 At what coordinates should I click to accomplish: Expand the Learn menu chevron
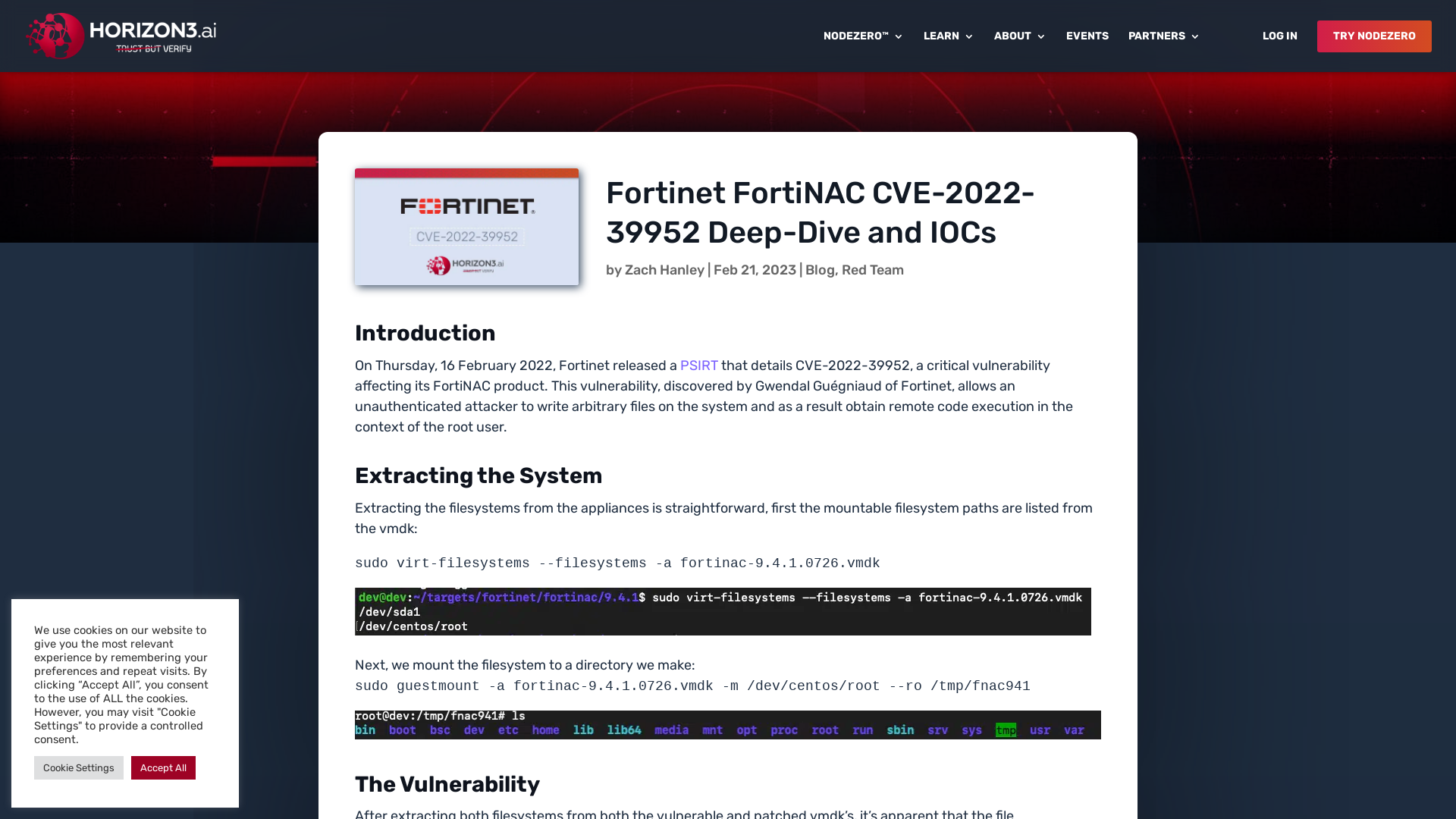(x=968, y=36)
